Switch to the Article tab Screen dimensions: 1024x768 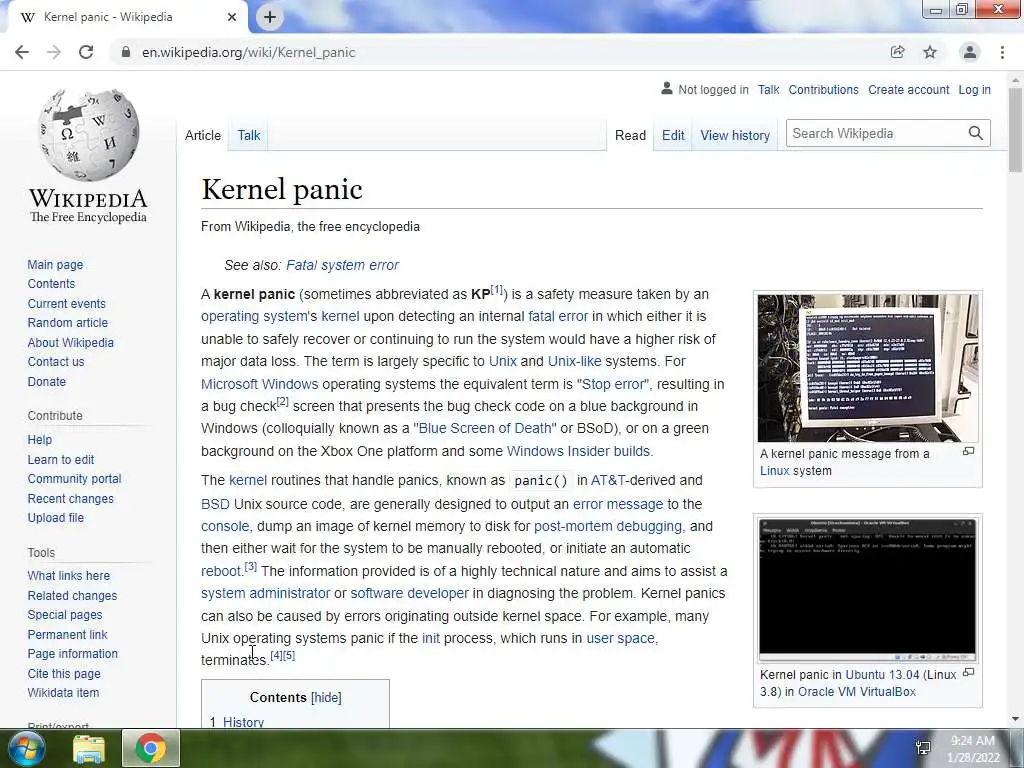point(202,135)
